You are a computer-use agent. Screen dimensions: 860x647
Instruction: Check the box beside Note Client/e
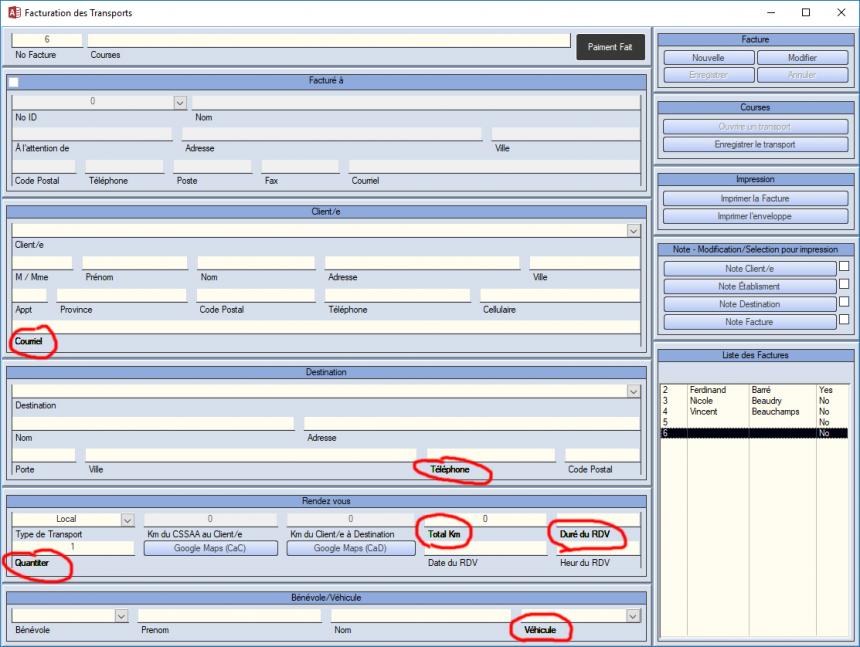pos(844,267)
